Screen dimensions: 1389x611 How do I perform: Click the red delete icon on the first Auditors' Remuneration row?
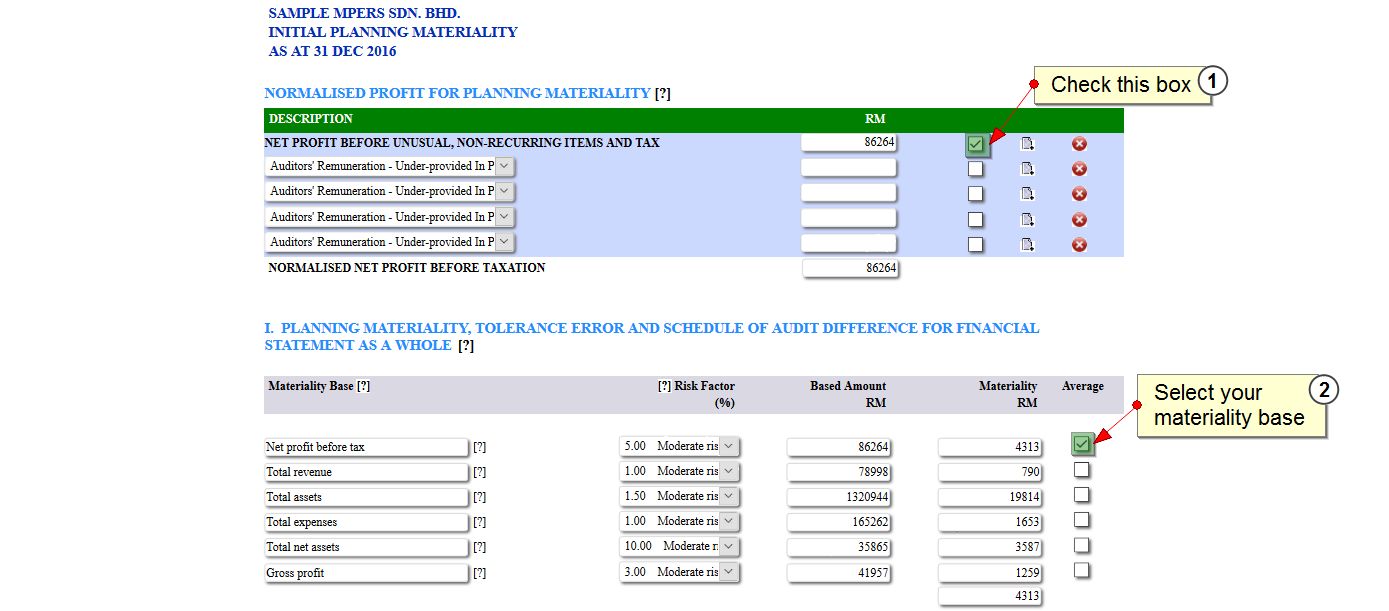coord(1079,169)
